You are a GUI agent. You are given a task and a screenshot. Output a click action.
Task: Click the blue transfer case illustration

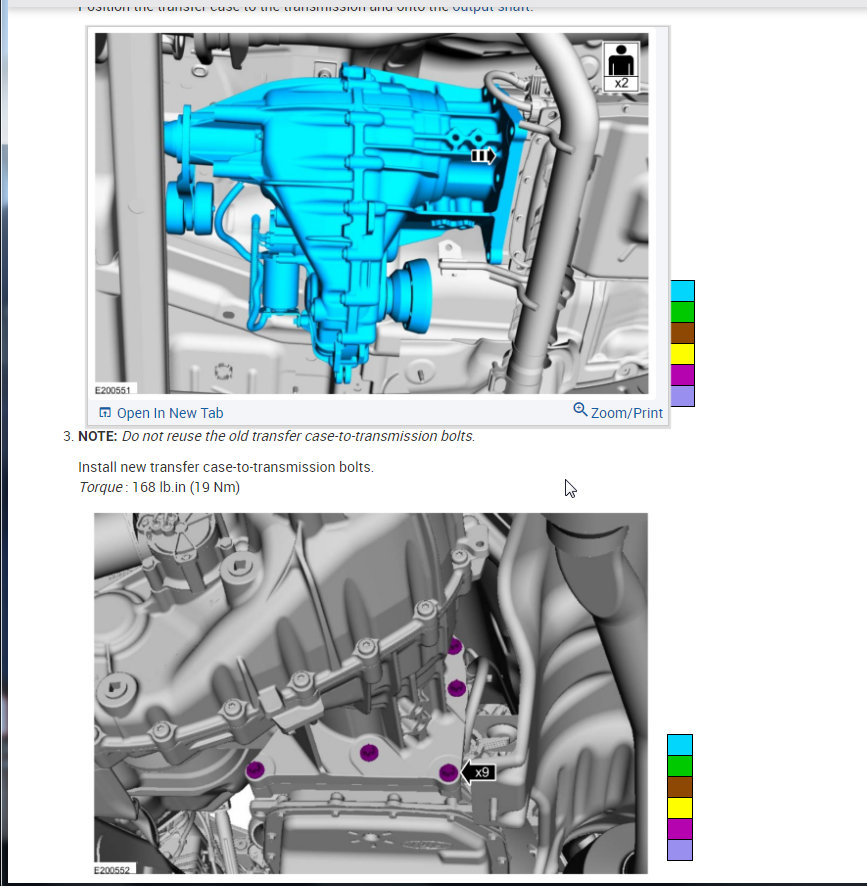point(371,213)
